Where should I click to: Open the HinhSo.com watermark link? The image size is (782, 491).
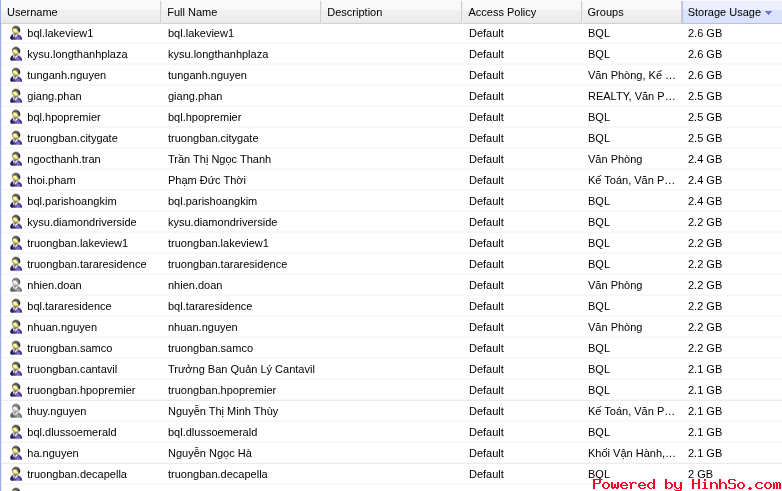click(x=686, y=484)
